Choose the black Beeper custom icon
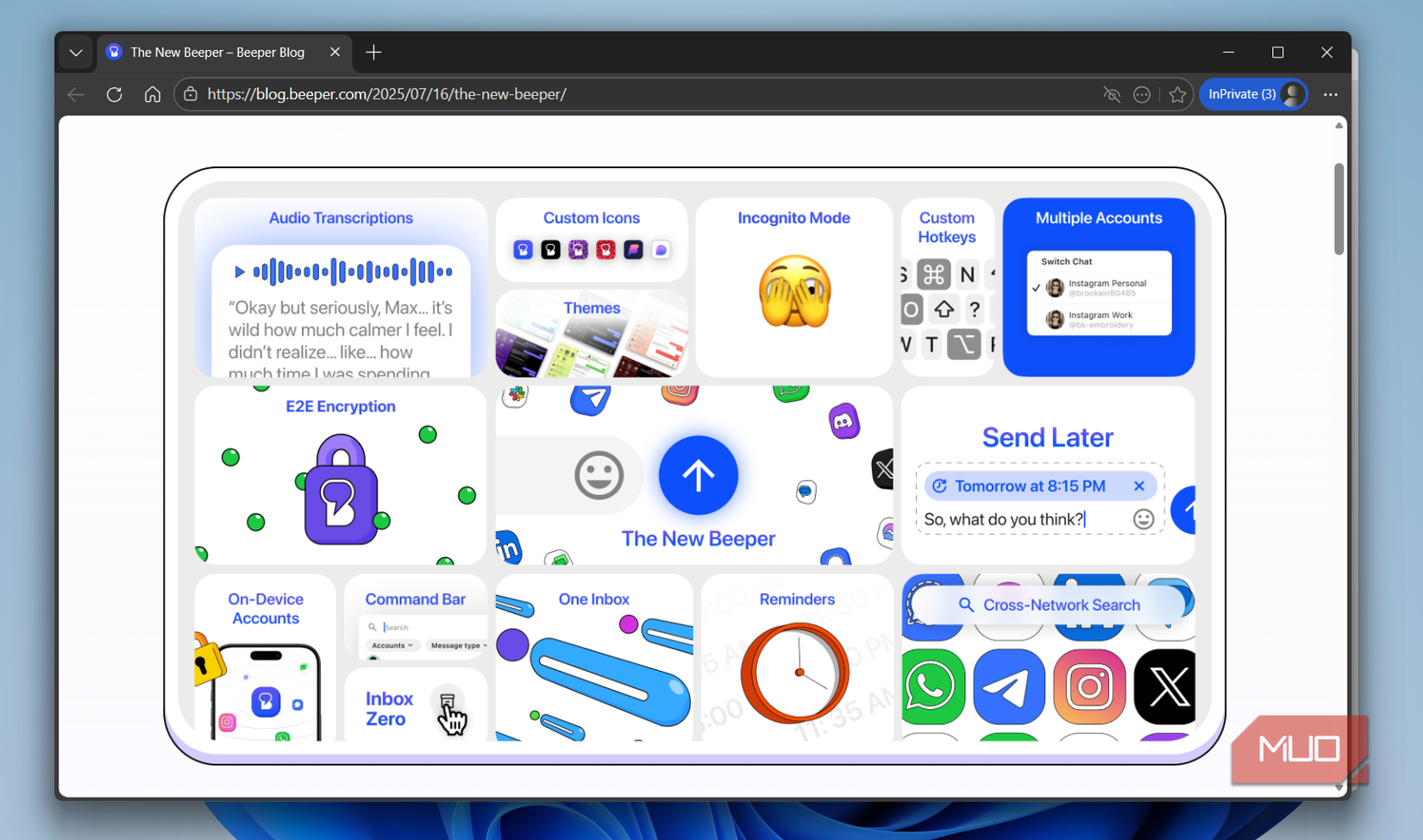Viewport: 1423px width, 840px height. 550,250
